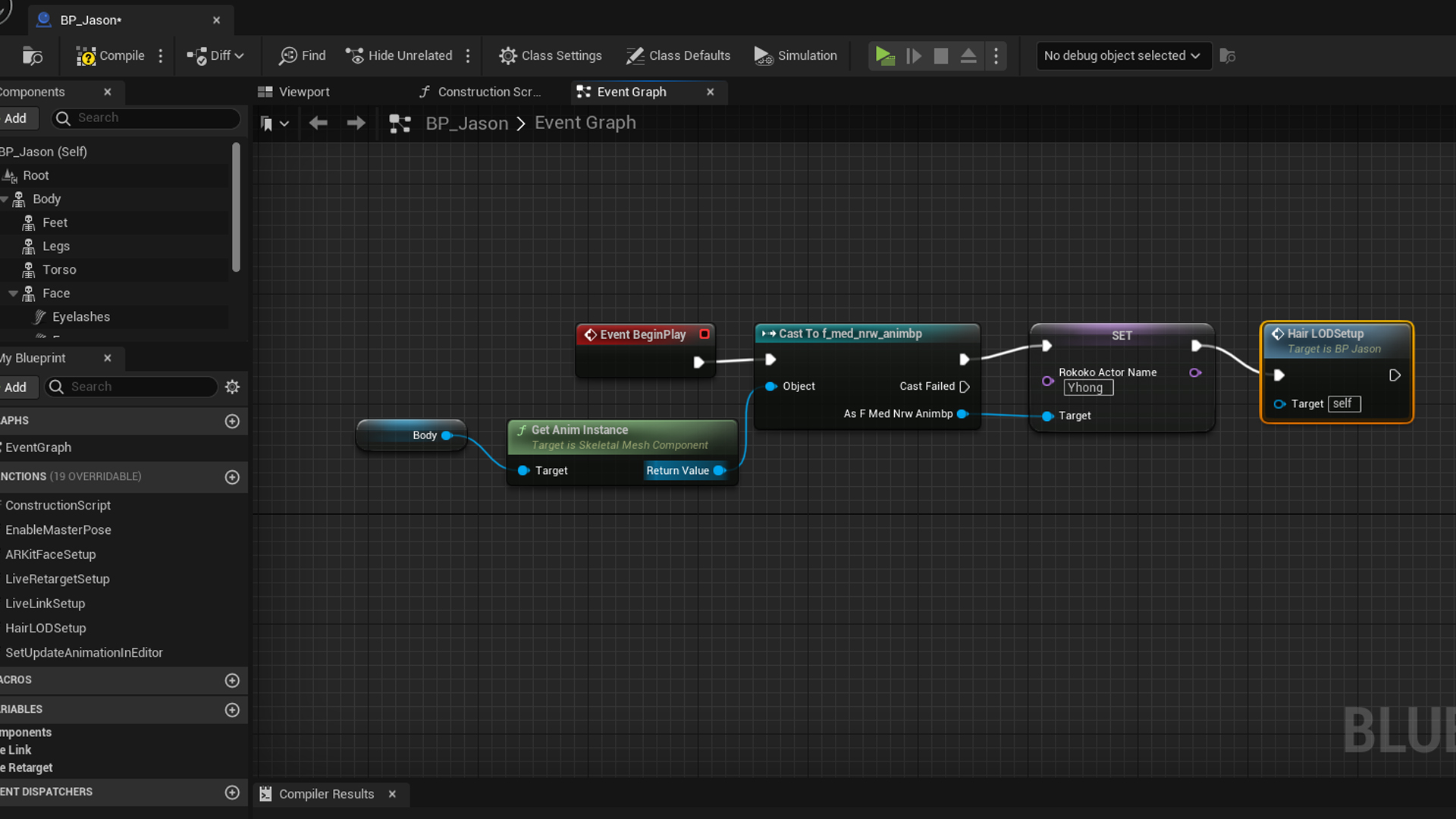Open the Diff dropdown
1456x819 pixels.
point(215,55)
